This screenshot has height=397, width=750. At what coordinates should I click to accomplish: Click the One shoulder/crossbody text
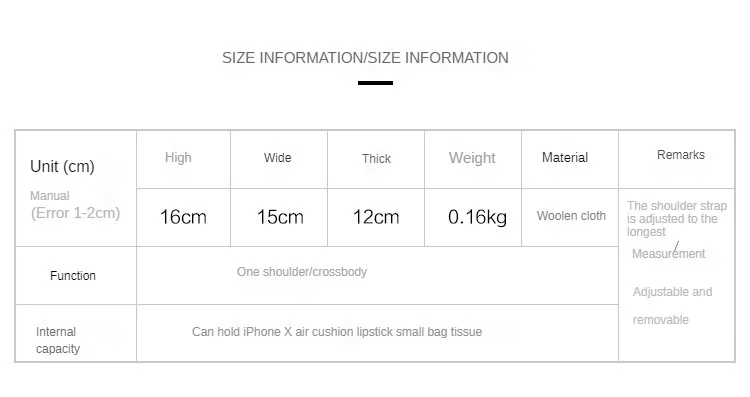[302, 272]
